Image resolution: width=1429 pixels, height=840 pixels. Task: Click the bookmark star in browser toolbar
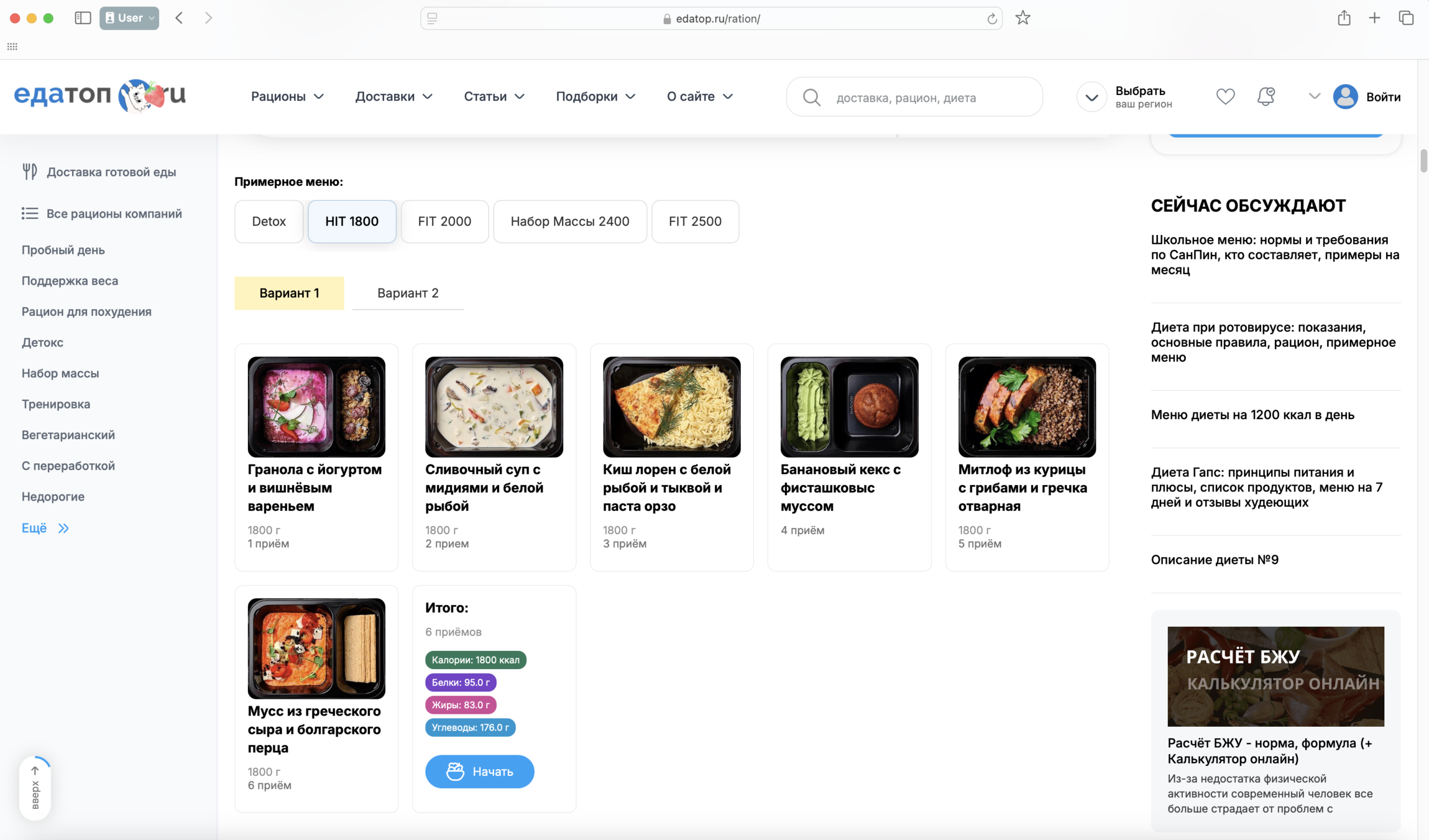tap(1023, 18)
